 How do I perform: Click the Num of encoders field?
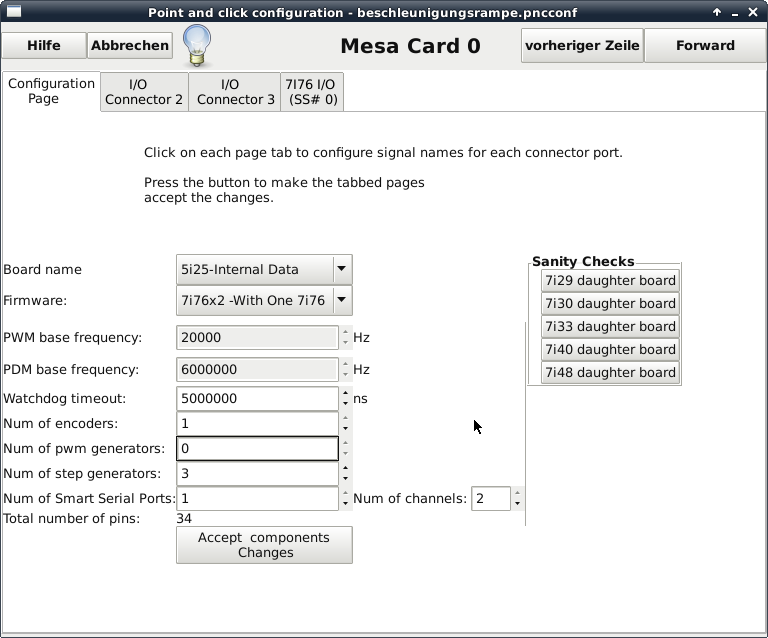(257, 424)
